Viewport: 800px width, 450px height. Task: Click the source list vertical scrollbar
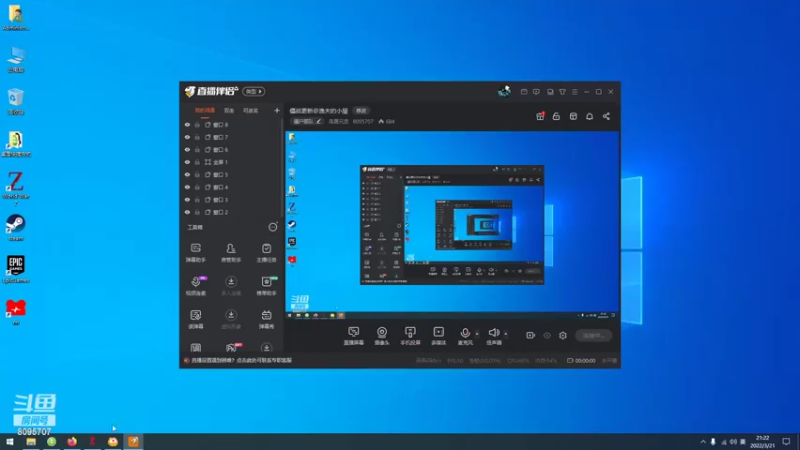click(282, 168)
